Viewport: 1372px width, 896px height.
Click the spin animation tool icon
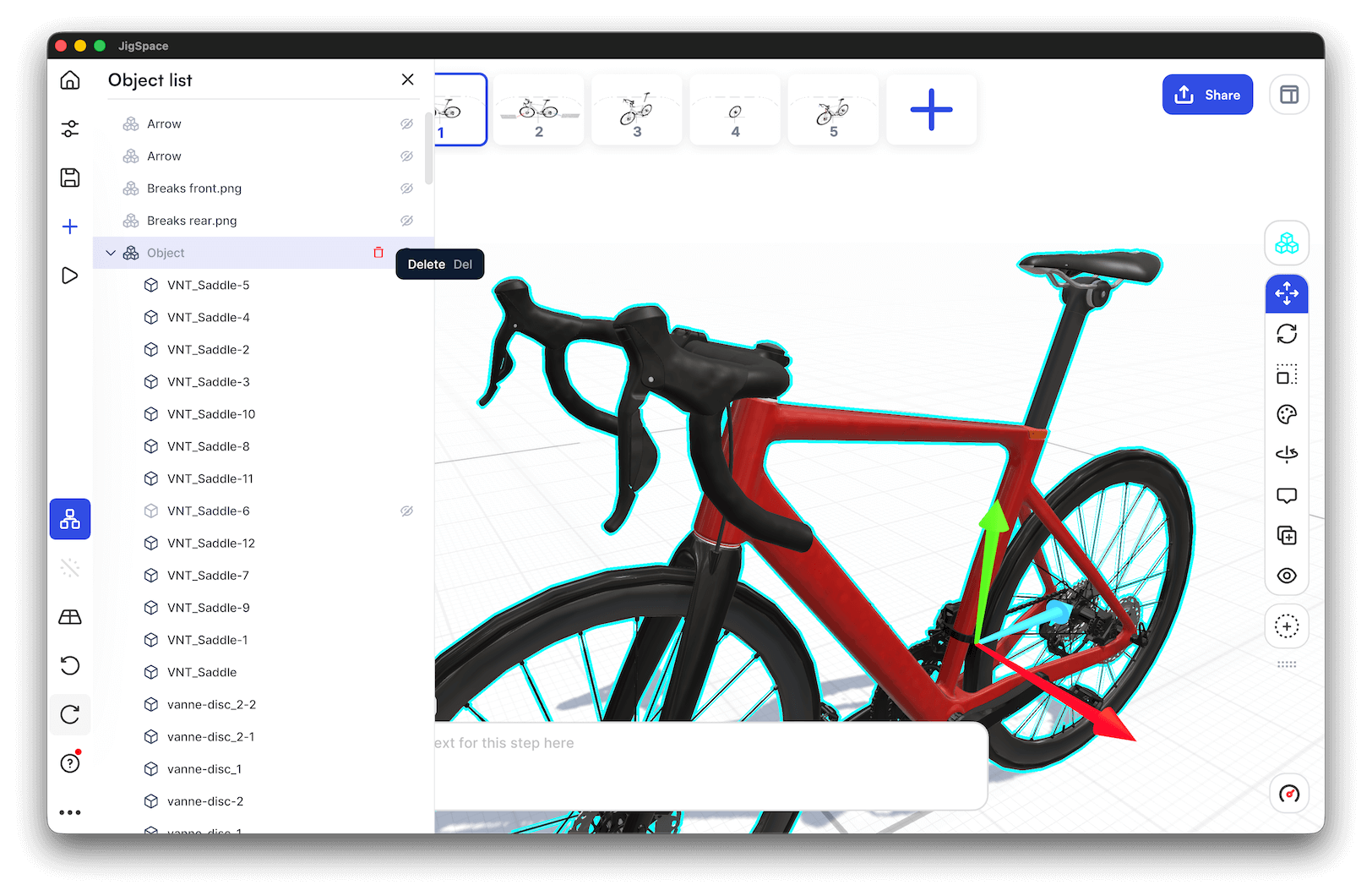point(1287,455)
